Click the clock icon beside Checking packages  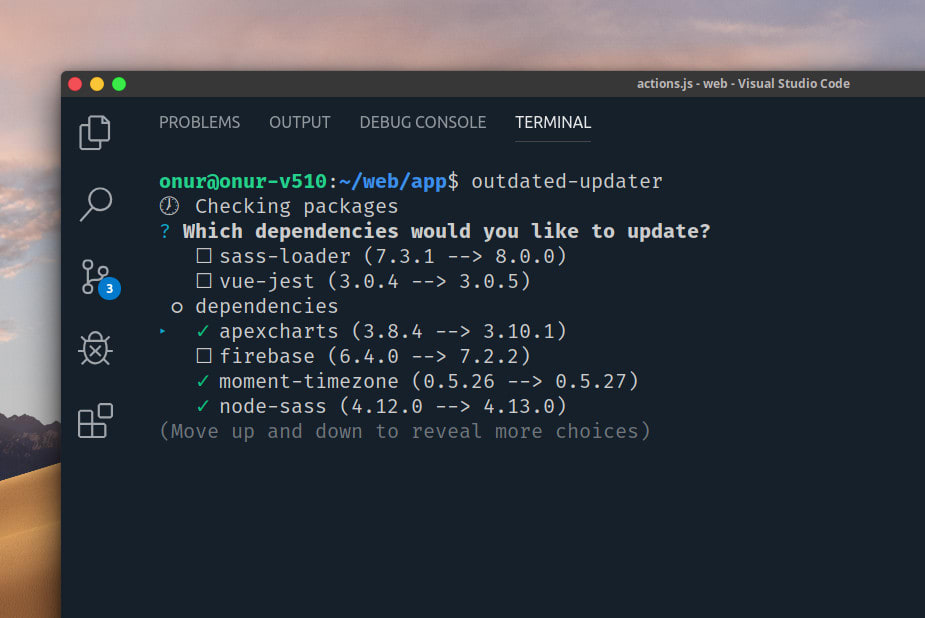169,206
